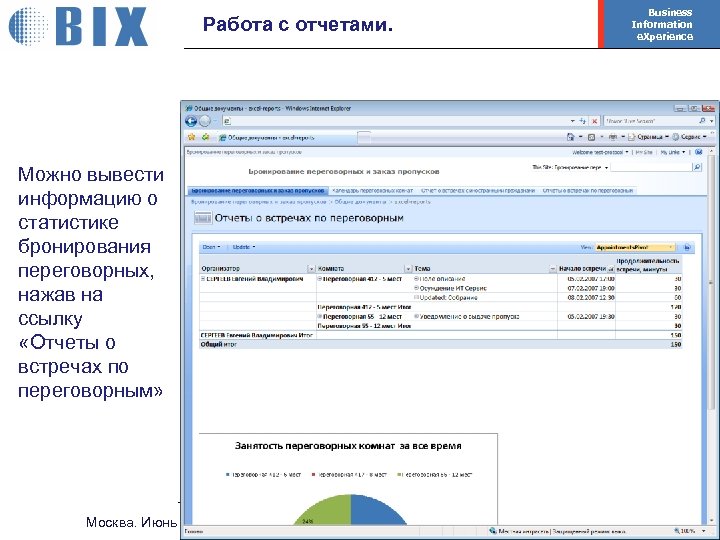Screen dimensions: 720x540
Task: Open the View 'AppointmentsPivot' combo box
Action: click(x=636, y=248)
